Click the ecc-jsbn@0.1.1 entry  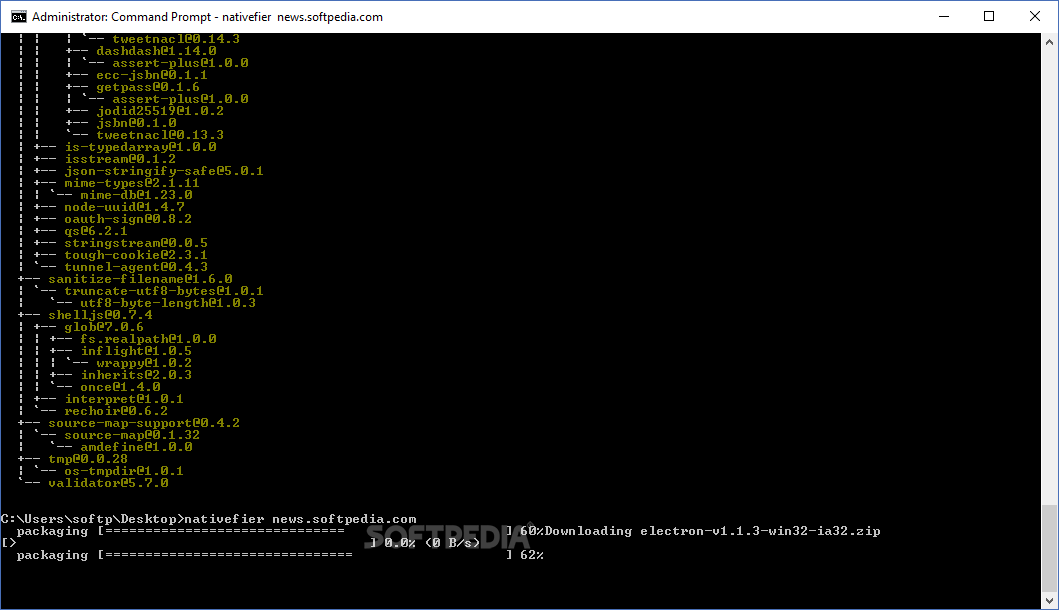pyautogui.click(x=152, y=76)
